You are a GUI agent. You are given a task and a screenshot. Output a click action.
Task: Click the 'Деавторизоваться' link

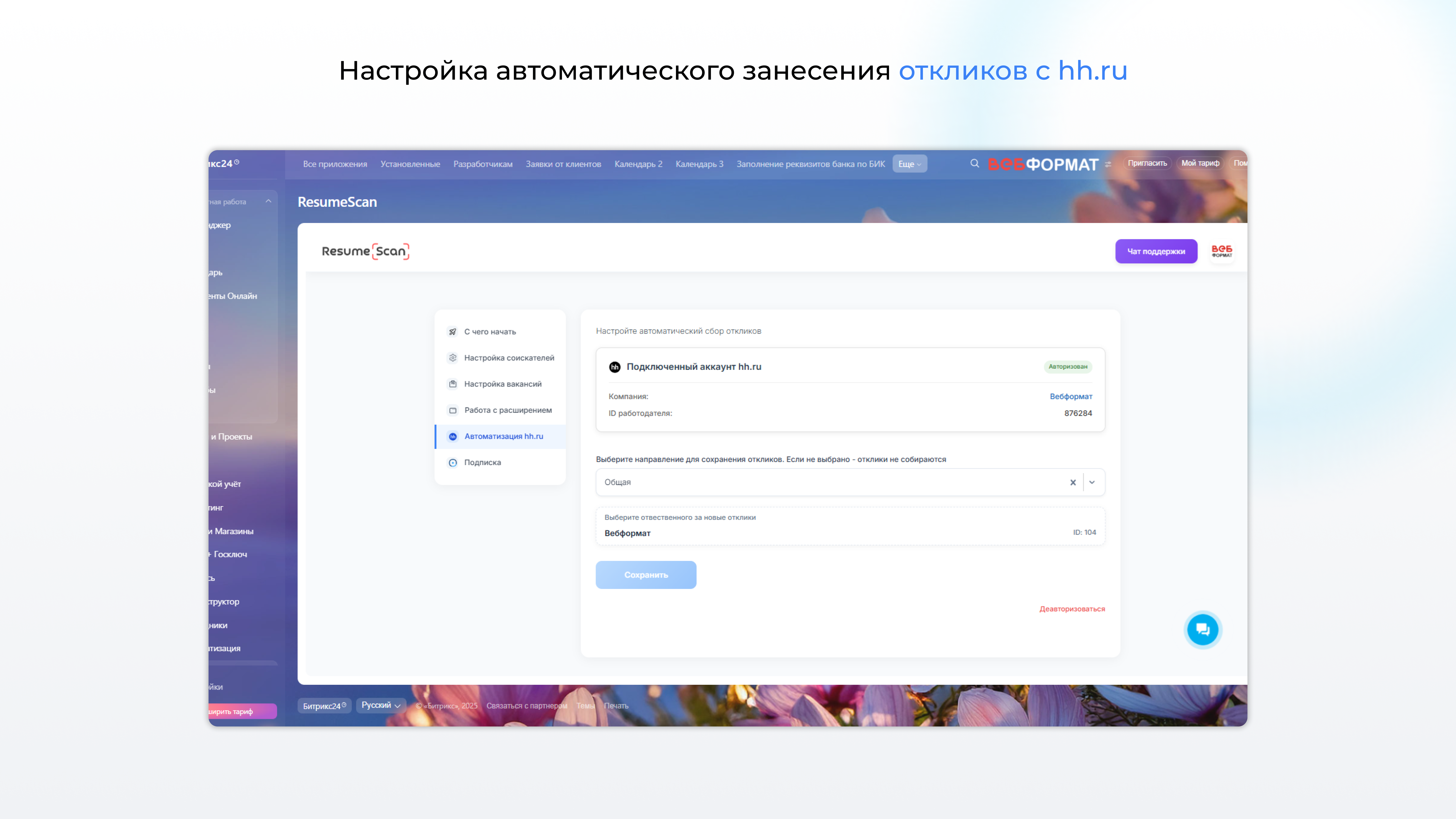pos(1072,609)
